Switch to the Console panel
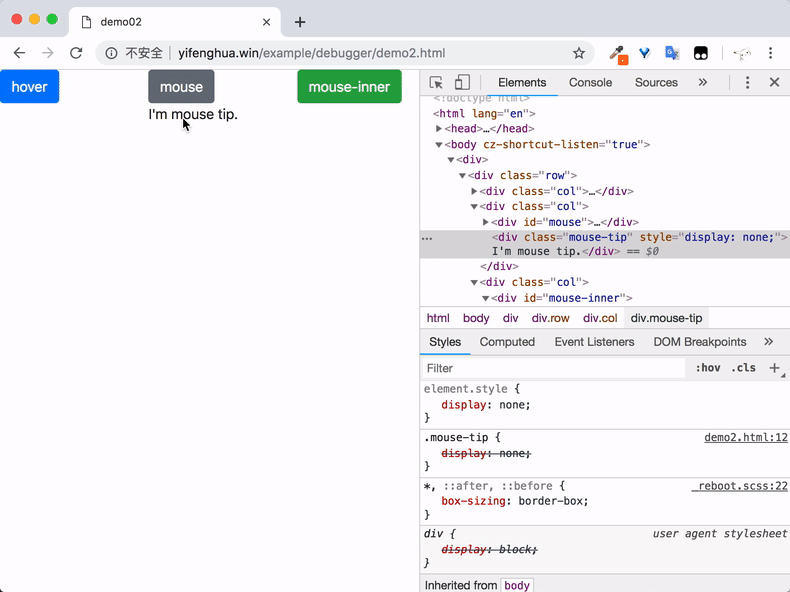790x592 pixels. pos(590,83)
